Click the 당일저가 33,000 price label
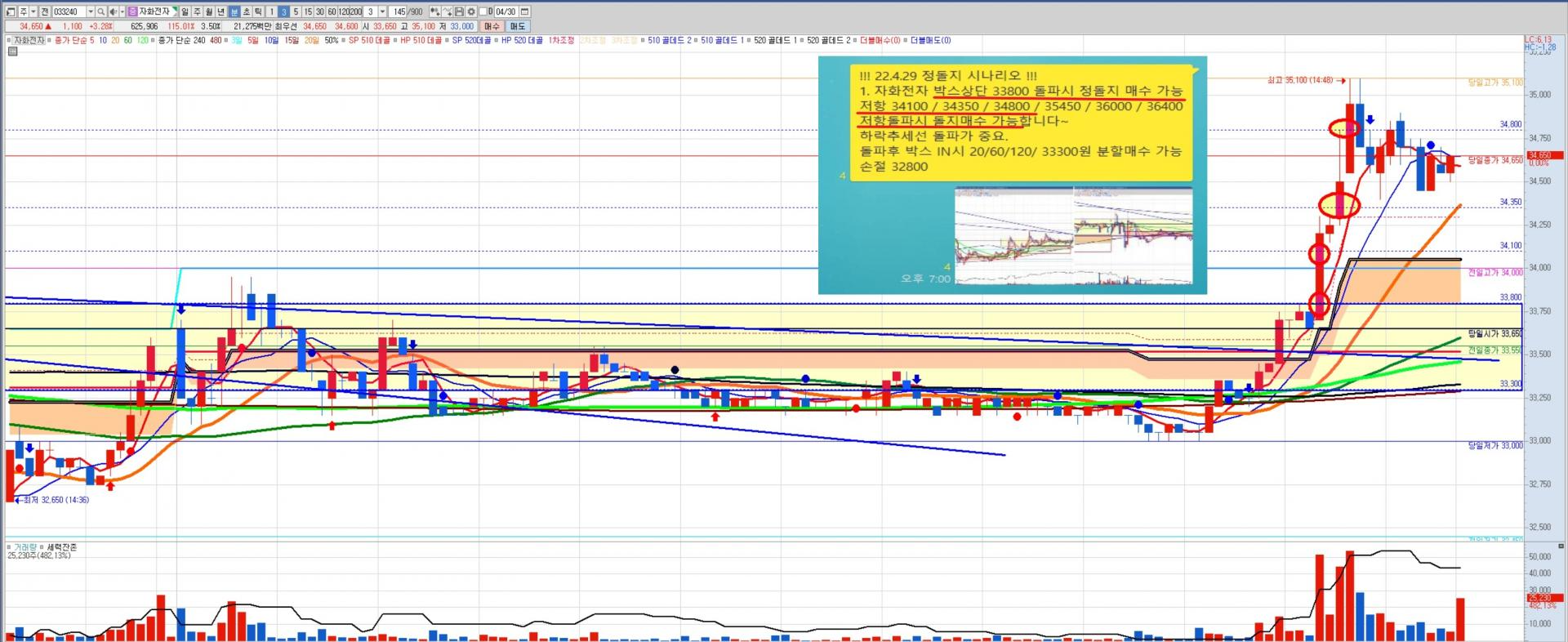The width and height of the screenshot is (1568, 642). [x=1495, y=445]
